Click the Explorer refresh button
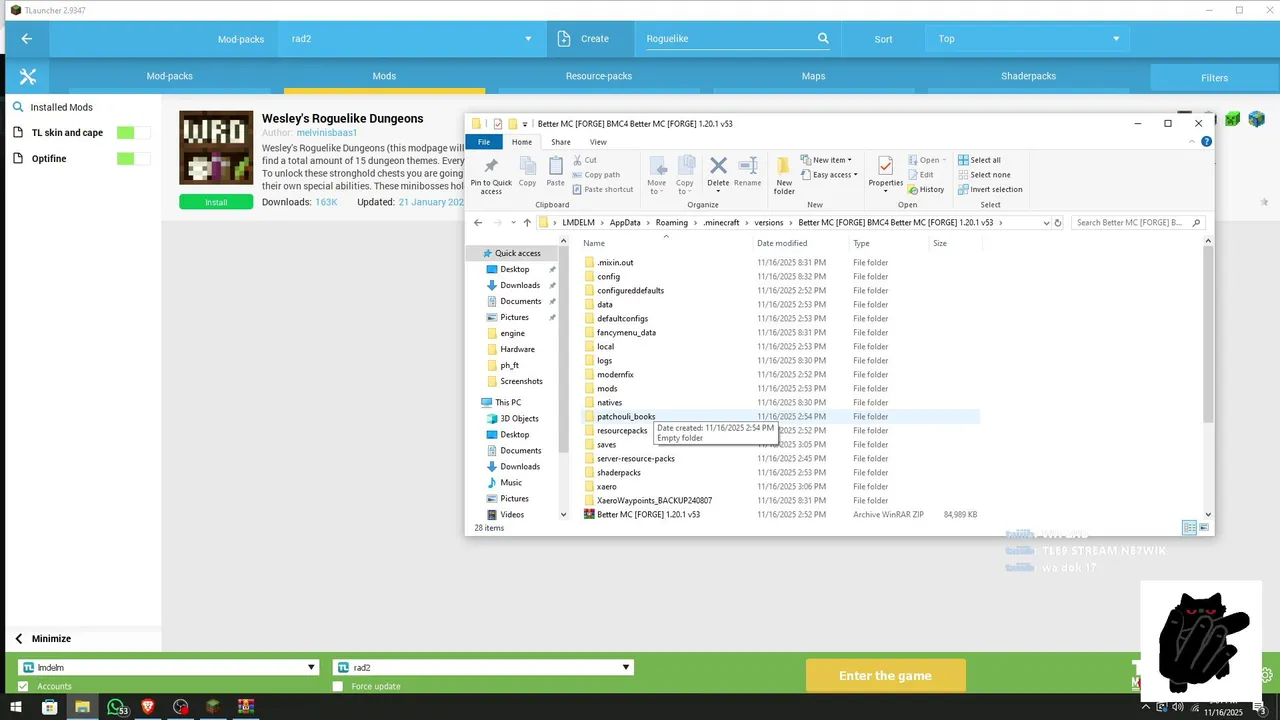The width and height of the screenshot is (1280, 720). (1058, 223)
